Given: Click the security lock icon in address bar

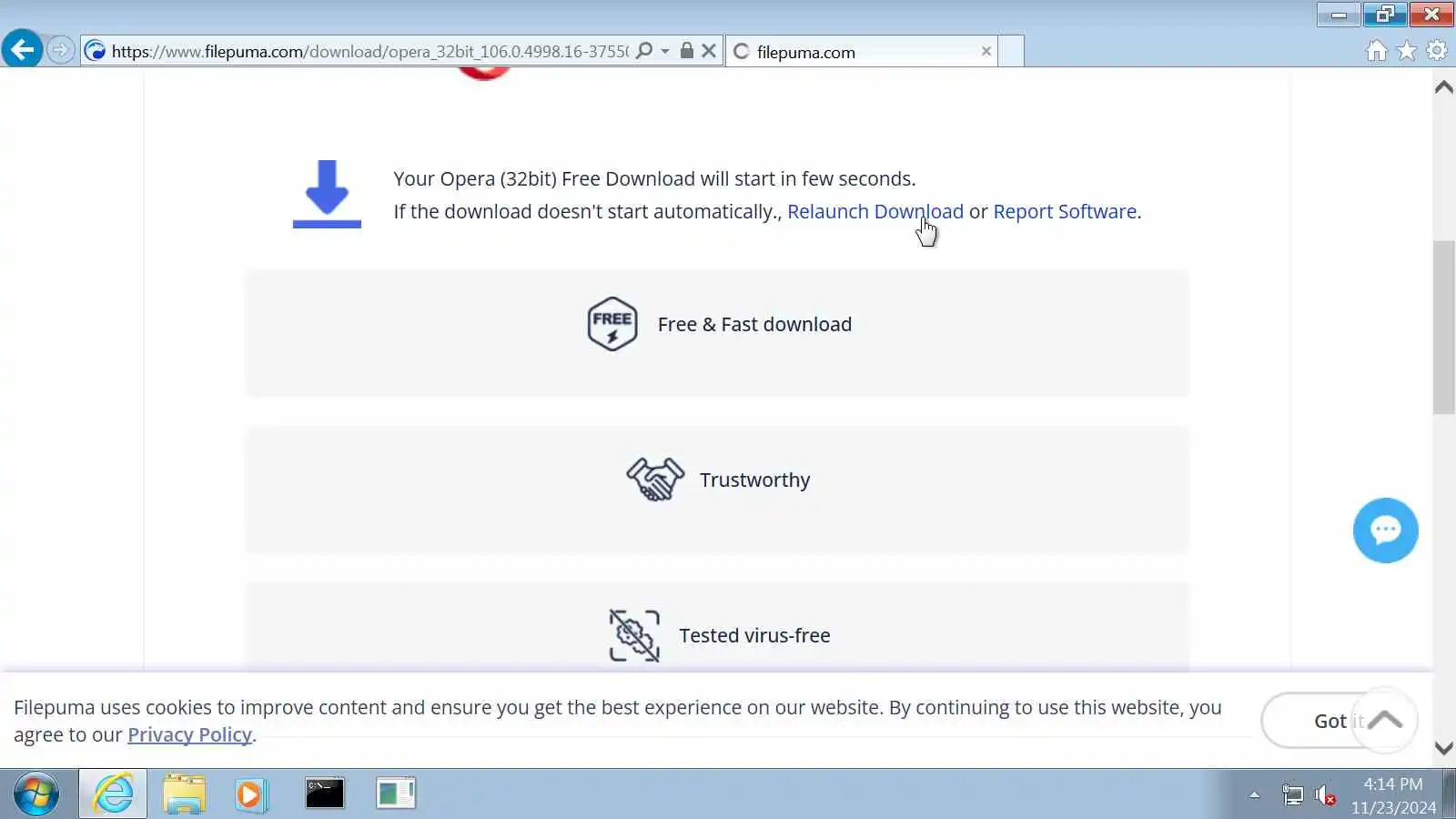Looking at the screenshot, I should pyautogui.click(x=687, y=51).
